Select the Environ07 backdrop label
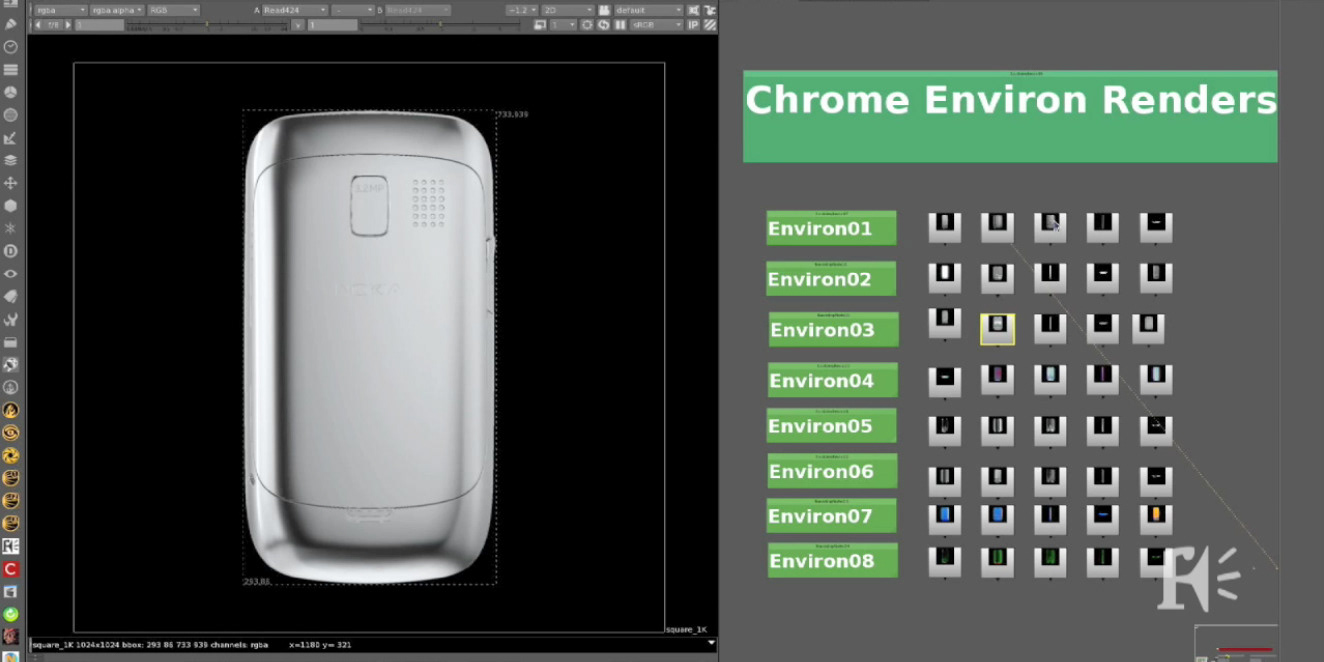The height and width of the screenshot is (662, 1324). (x=833, y=515)
